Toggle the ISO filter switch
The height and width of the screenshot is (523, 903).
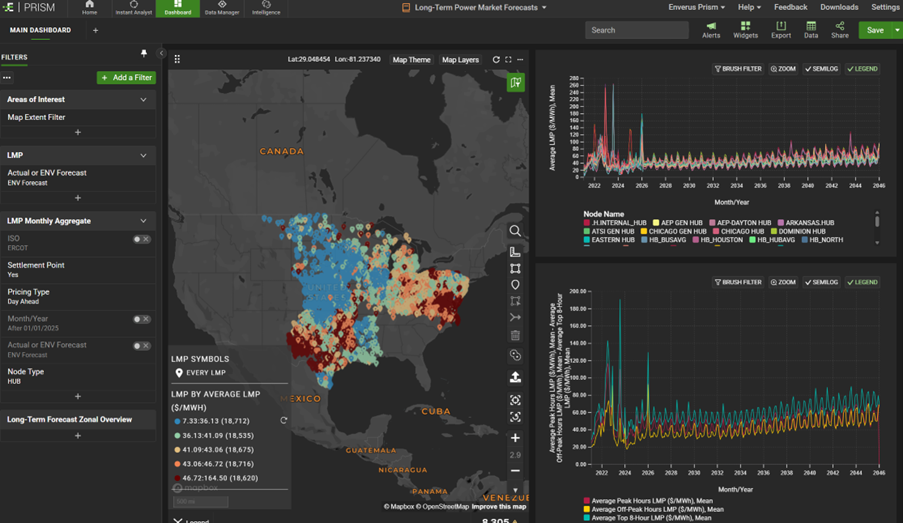point(142,239)
